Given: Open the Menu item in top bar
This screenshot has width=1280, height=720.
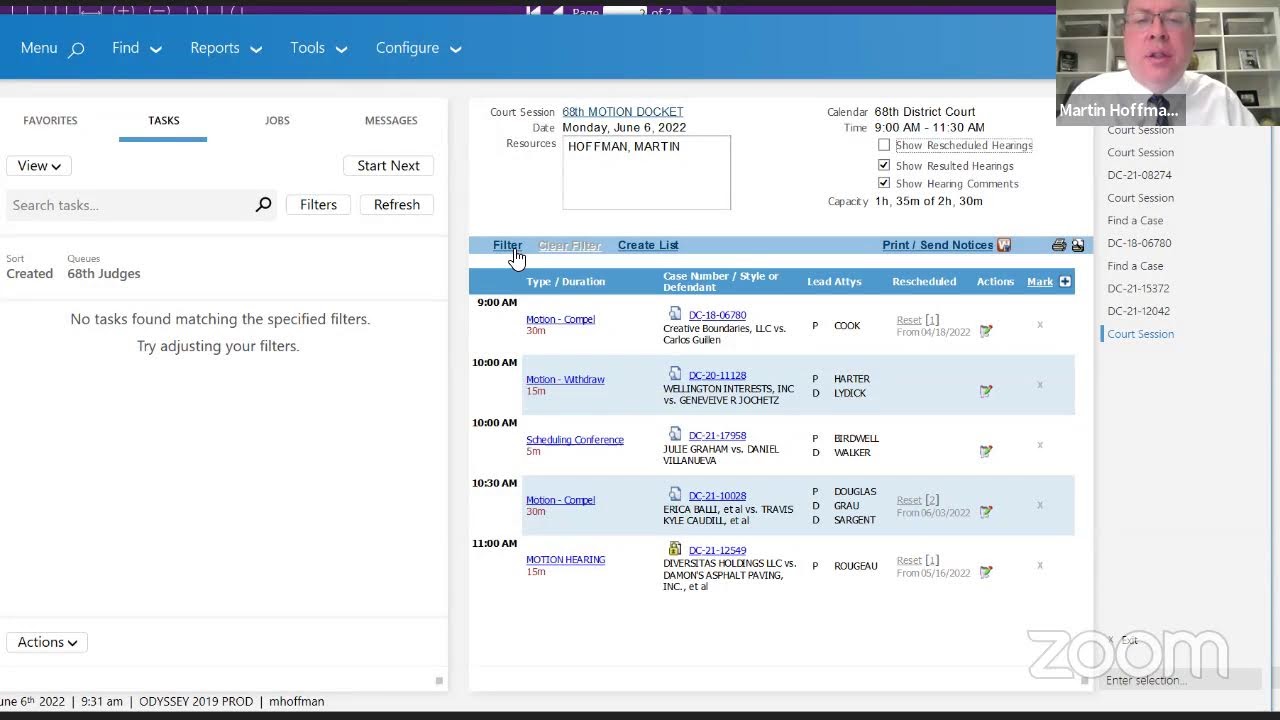Looking at the screenshot, I should point(39,48).
